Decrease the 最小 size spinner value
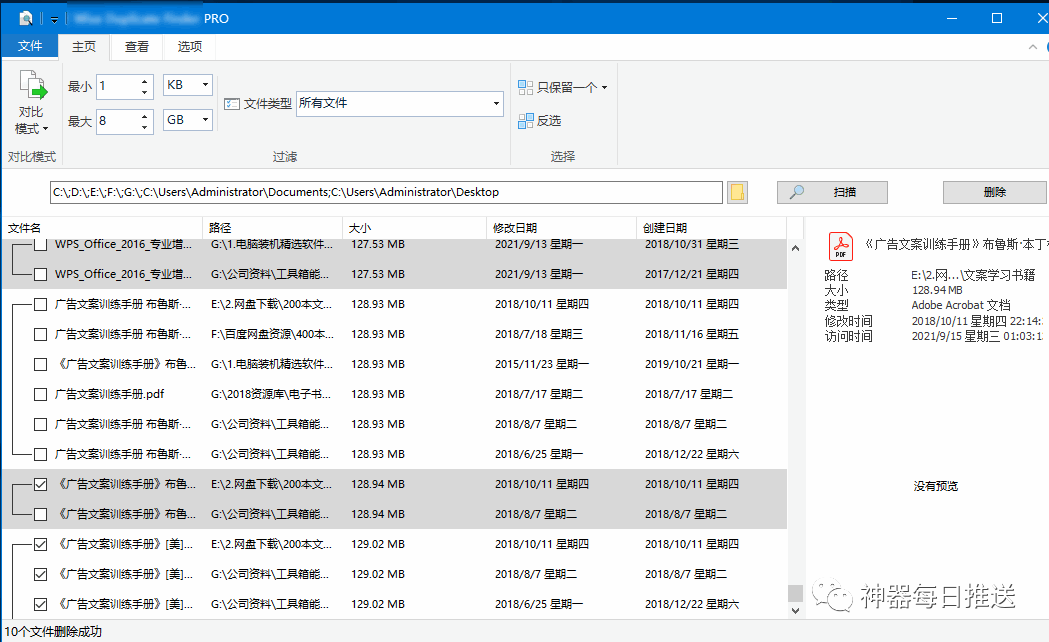This screenshot has width=1049, height=642. [145, 92]
